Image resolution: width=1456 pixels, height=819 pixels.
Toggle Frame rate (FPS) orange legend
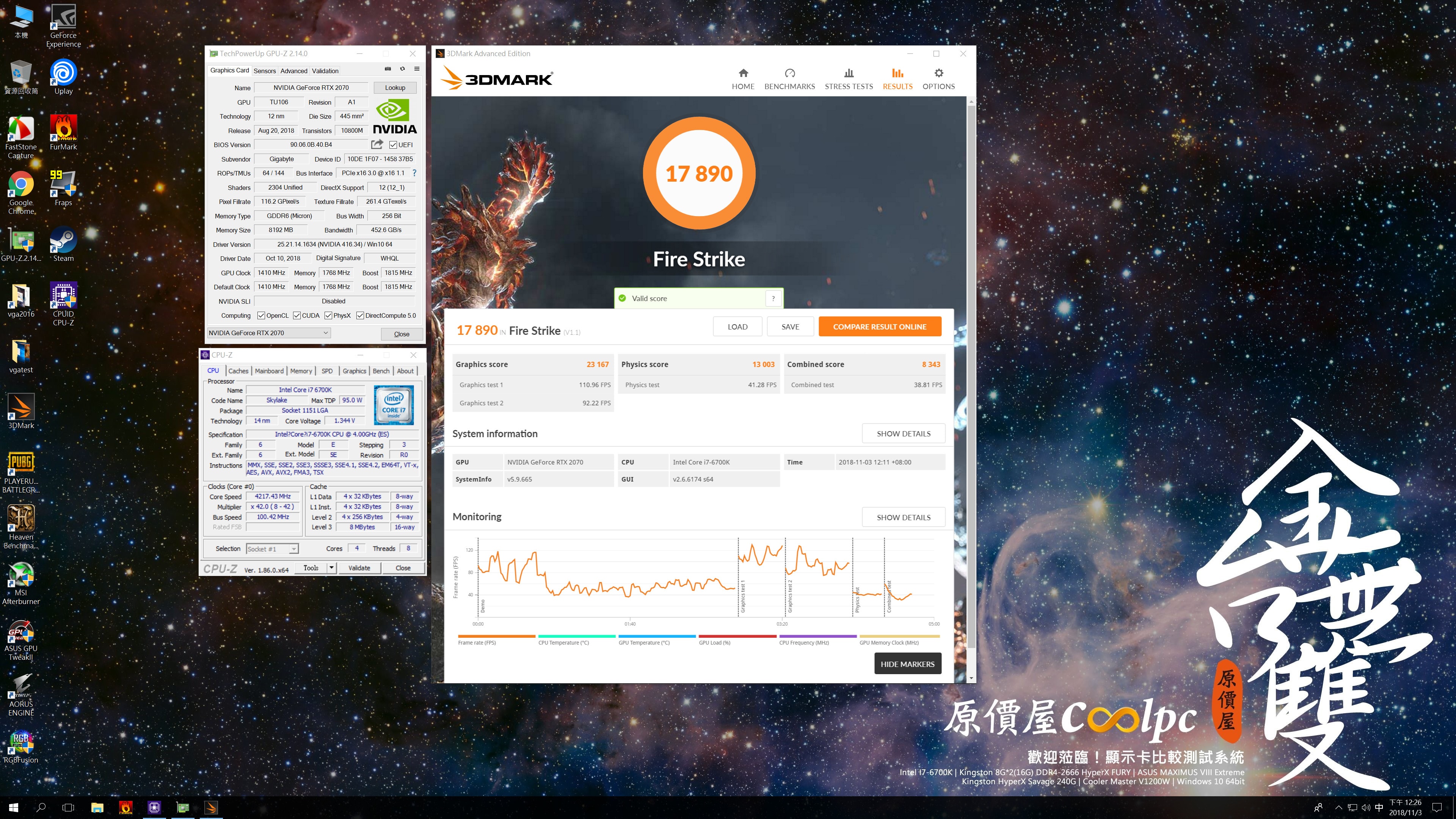pyautogui.click(x=496, y=640)
